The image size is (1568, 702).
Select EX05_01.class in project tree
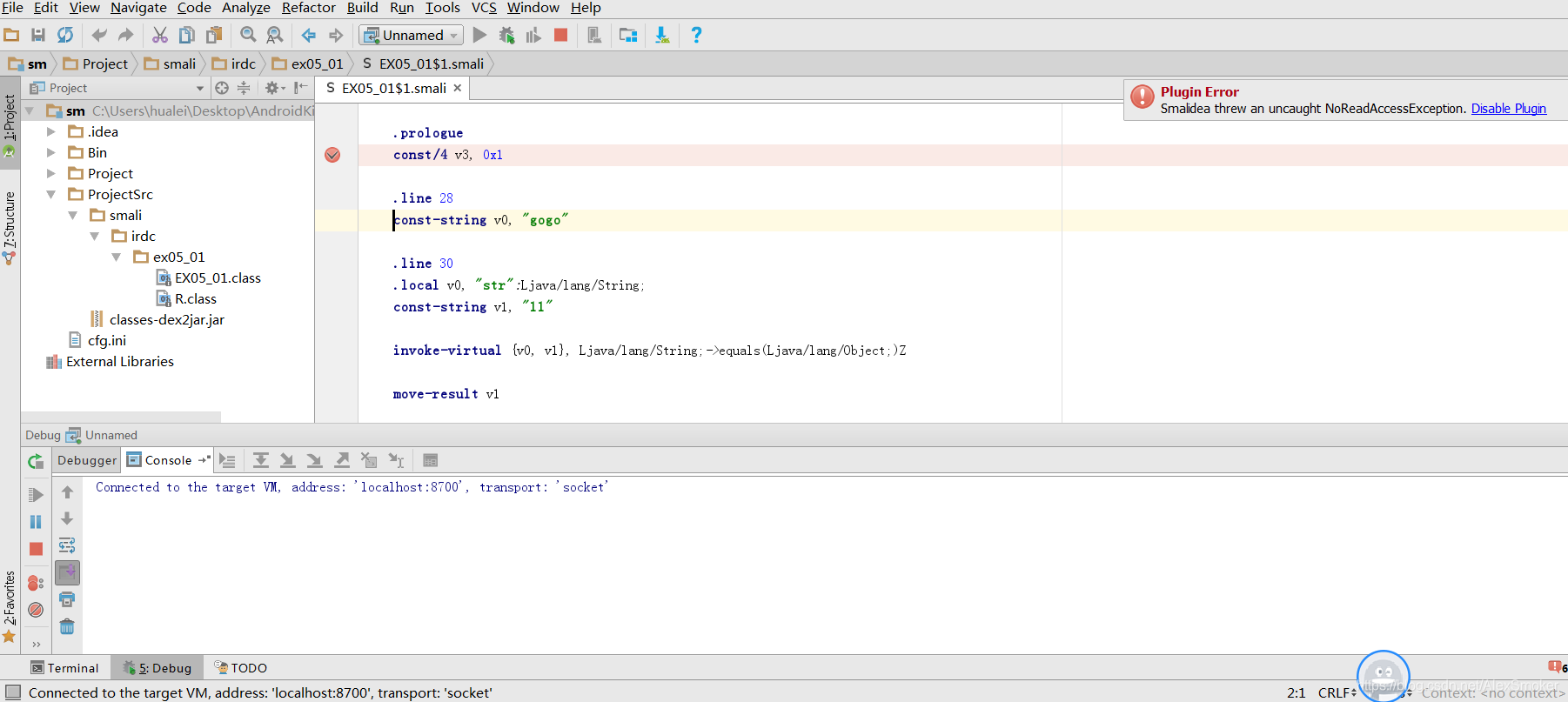point(208,278)
